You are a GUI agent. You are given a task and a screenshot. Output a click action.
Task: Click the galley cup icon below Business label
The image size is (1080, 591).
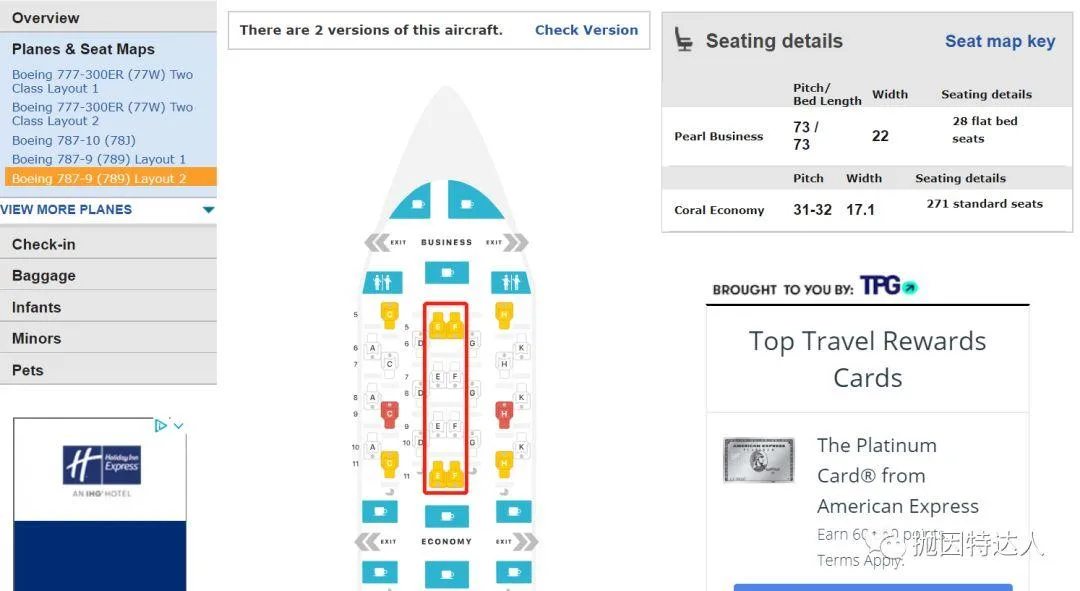coord(445,273)
